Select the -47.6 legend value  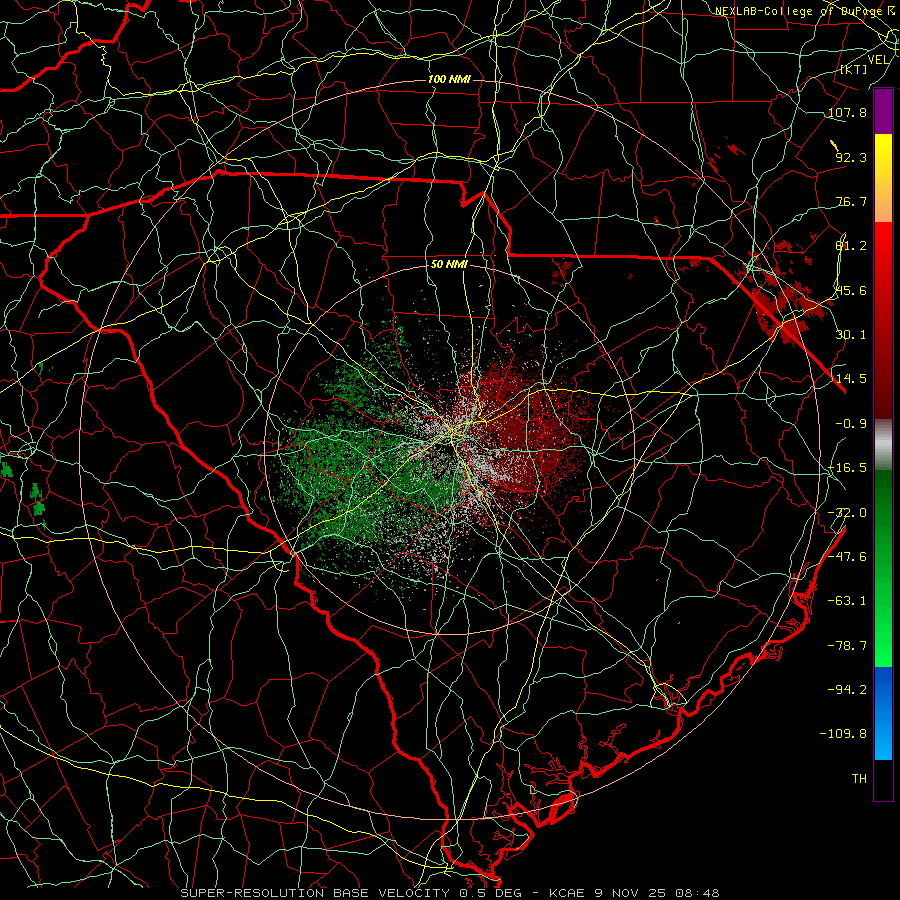coord(847,557)
